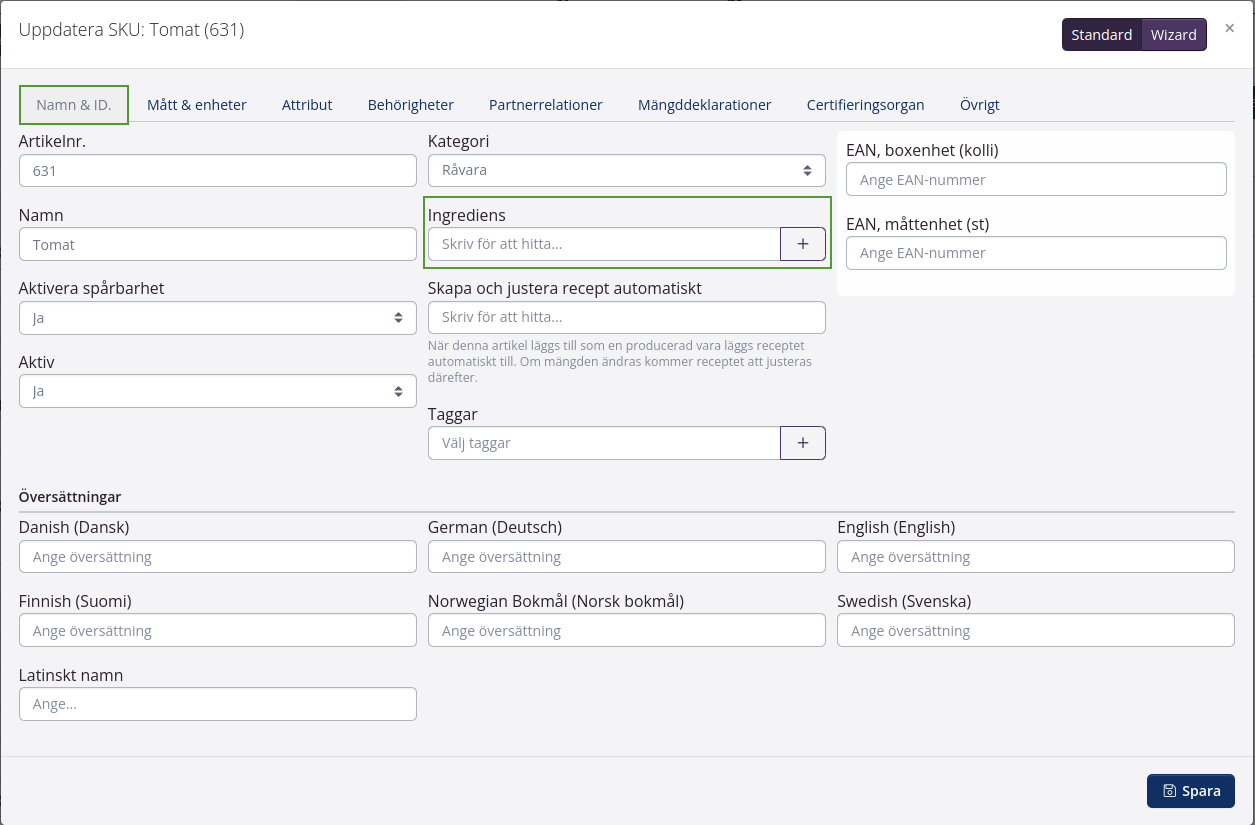Screen dimensions: 1255x825
Task: Close the Uppdatera SKU dialog
Action: coord(1229,28)
